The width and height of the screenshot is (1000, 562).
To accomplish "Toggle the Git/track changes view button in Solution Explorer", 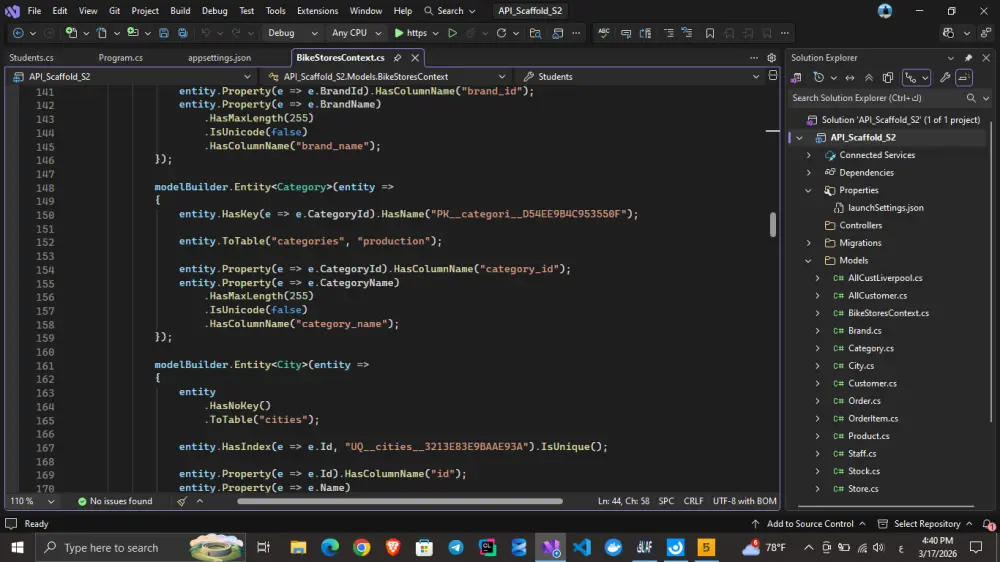I will pos(911,78).
